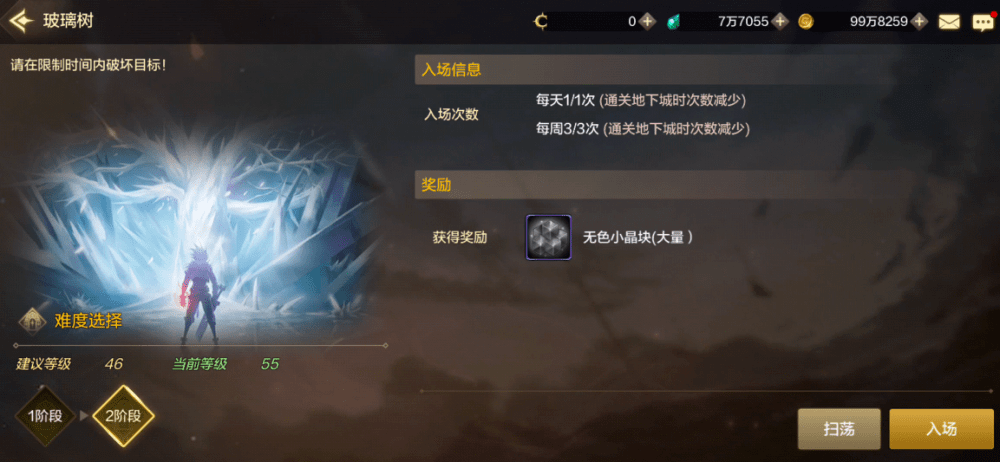Select the 2阶段 difficulty stage

124,417
